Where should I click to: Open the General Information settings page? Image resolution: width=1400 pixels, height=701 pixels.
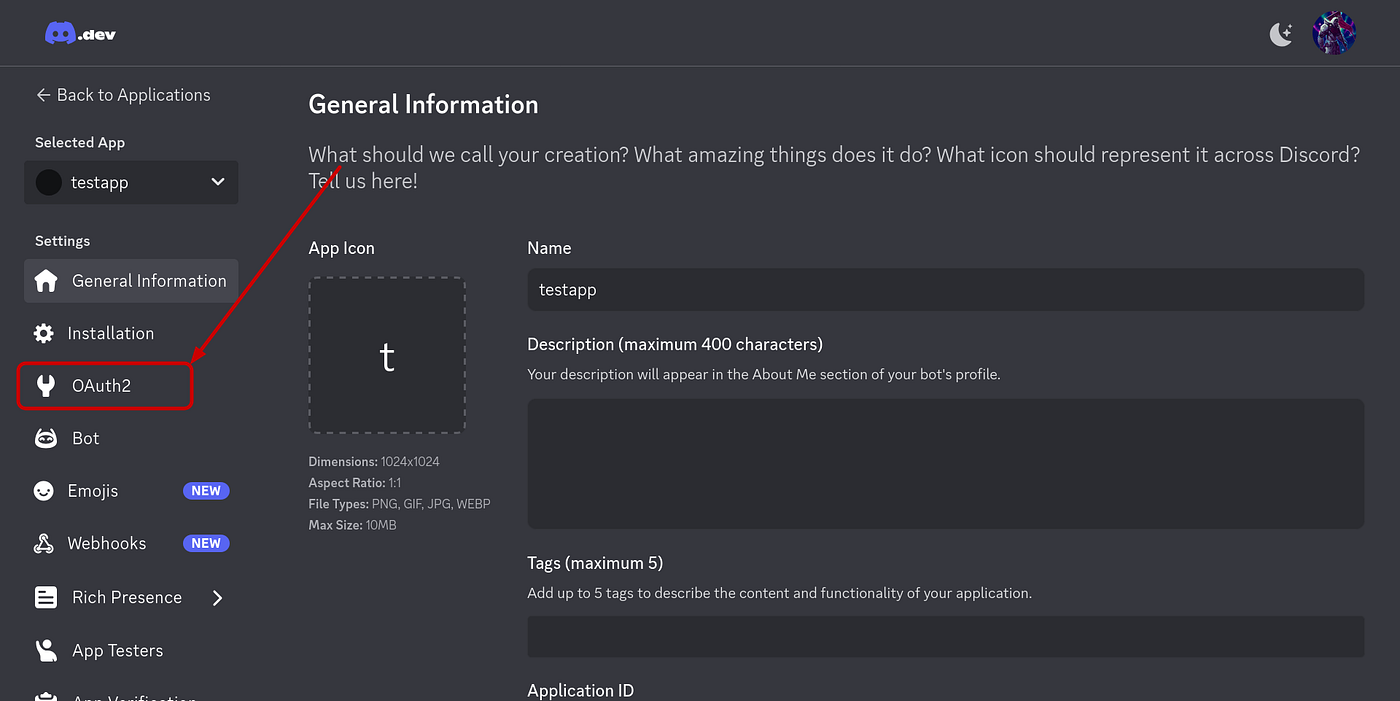coord(131,281)
